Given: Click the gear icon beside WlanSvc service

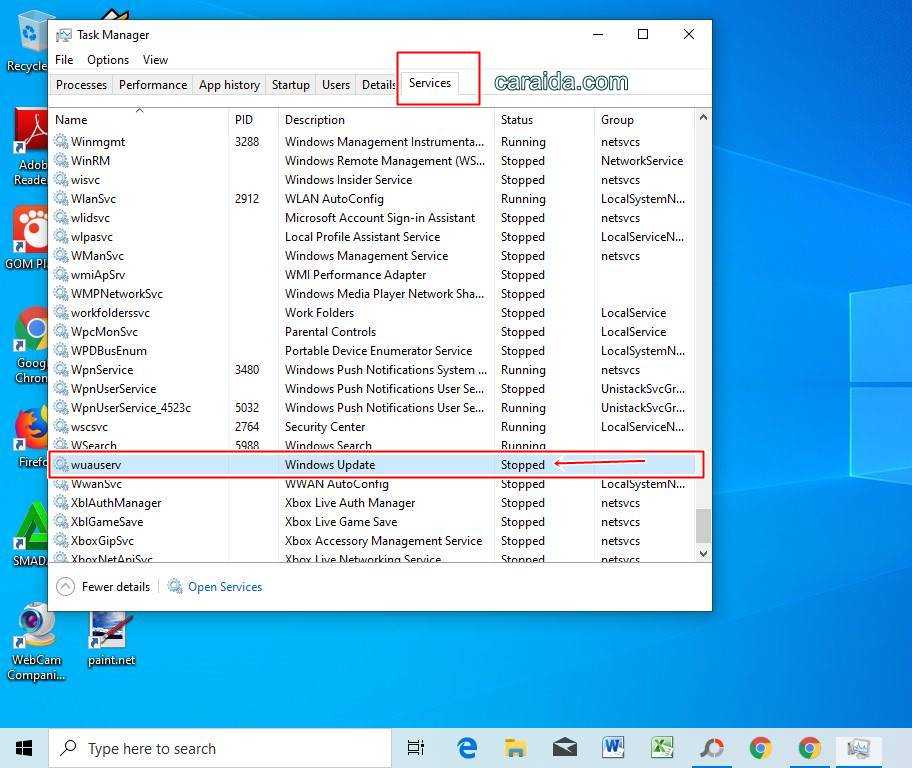Looking at the screenshot, I should click(61, 198).
